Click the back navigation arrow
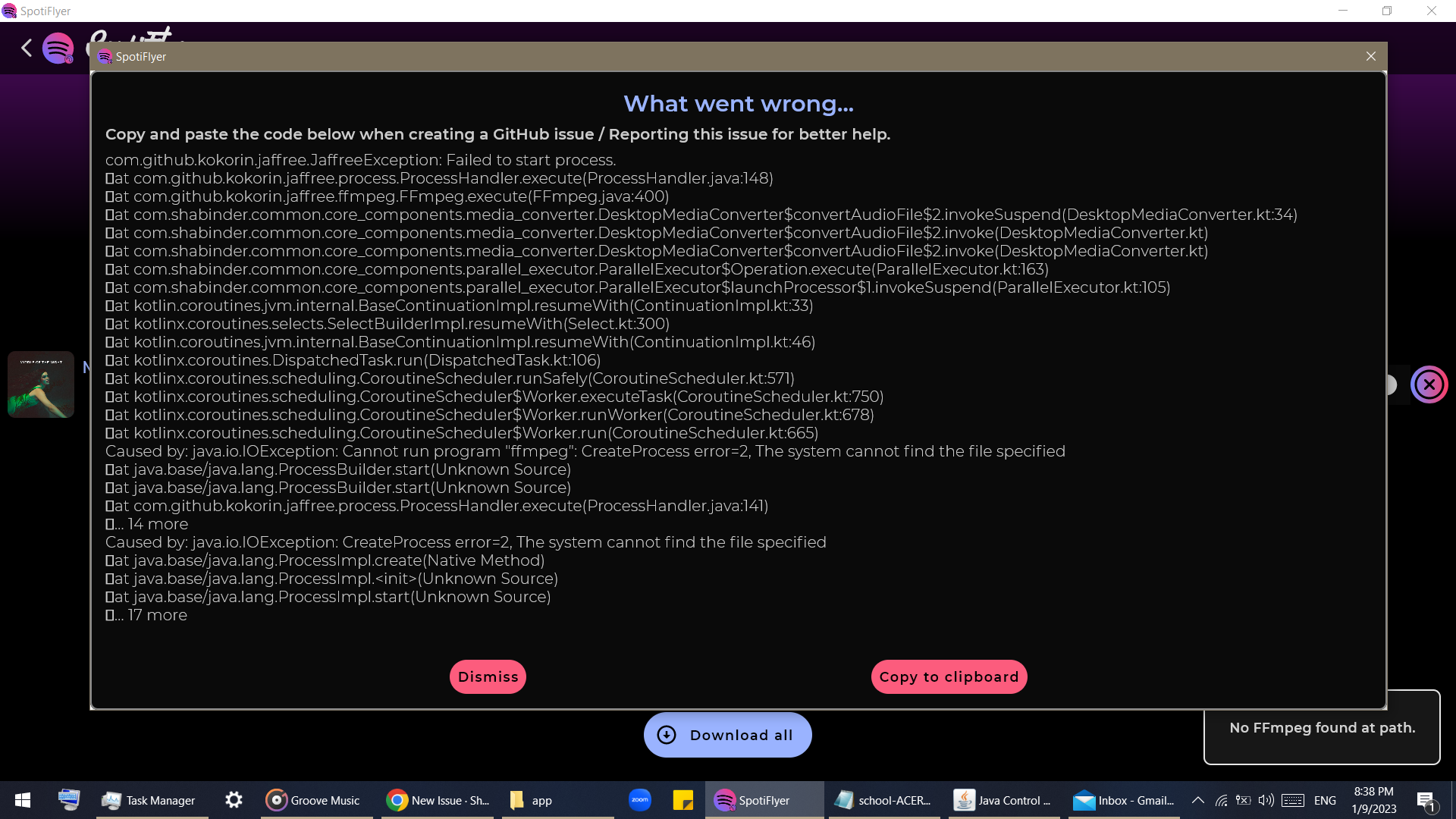 (x=26, y=48)
